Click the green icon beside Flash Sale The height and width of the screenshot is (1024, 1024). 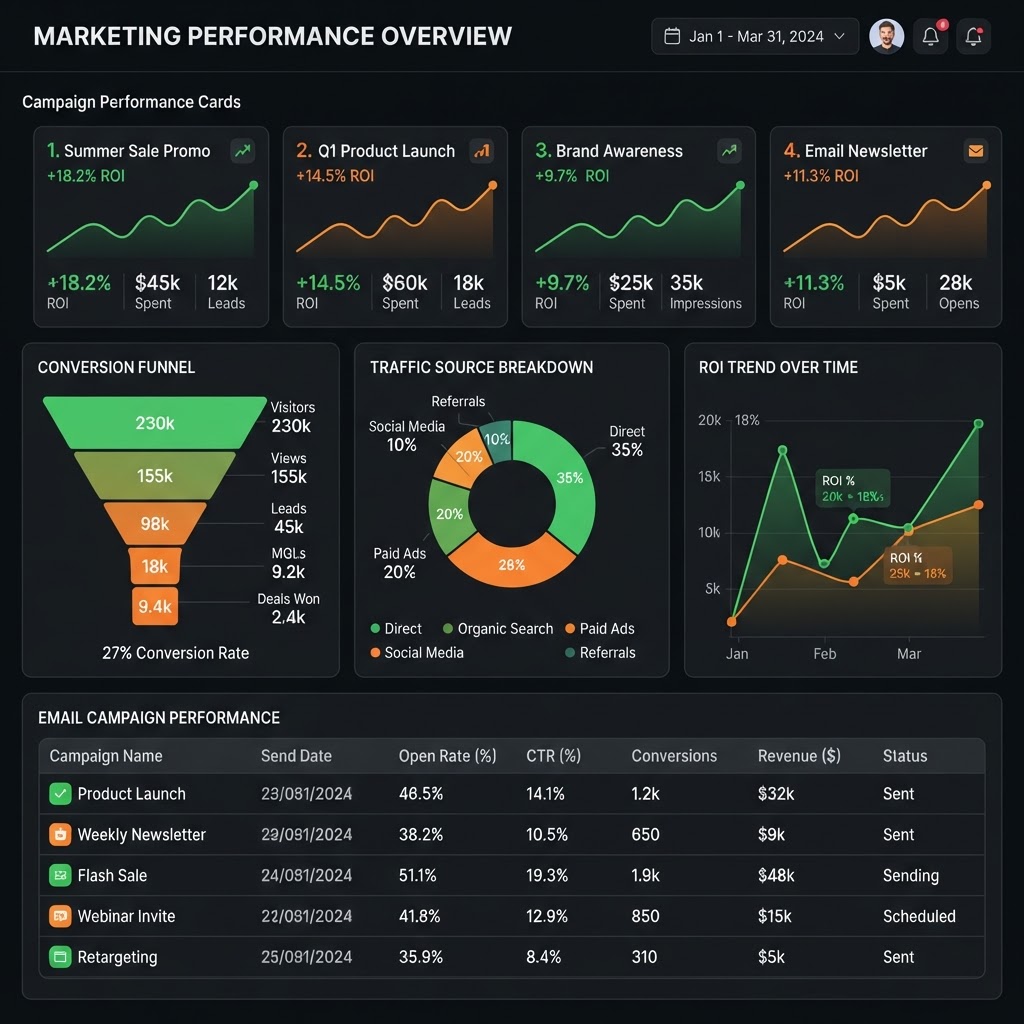pyautogui.click(x=60, y=875)
